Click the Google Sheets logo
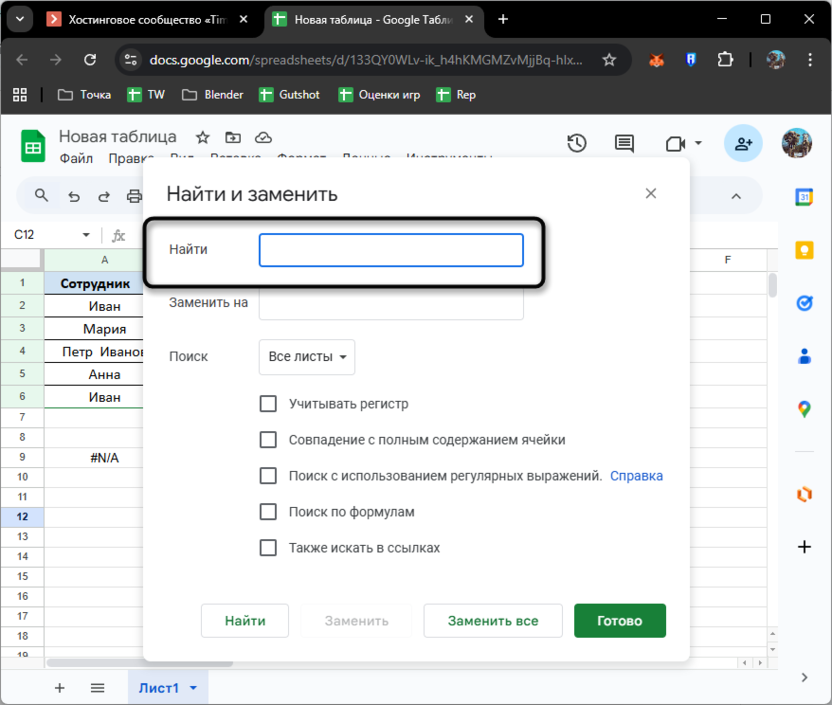The image size is (832, 705). click(33, 145)
